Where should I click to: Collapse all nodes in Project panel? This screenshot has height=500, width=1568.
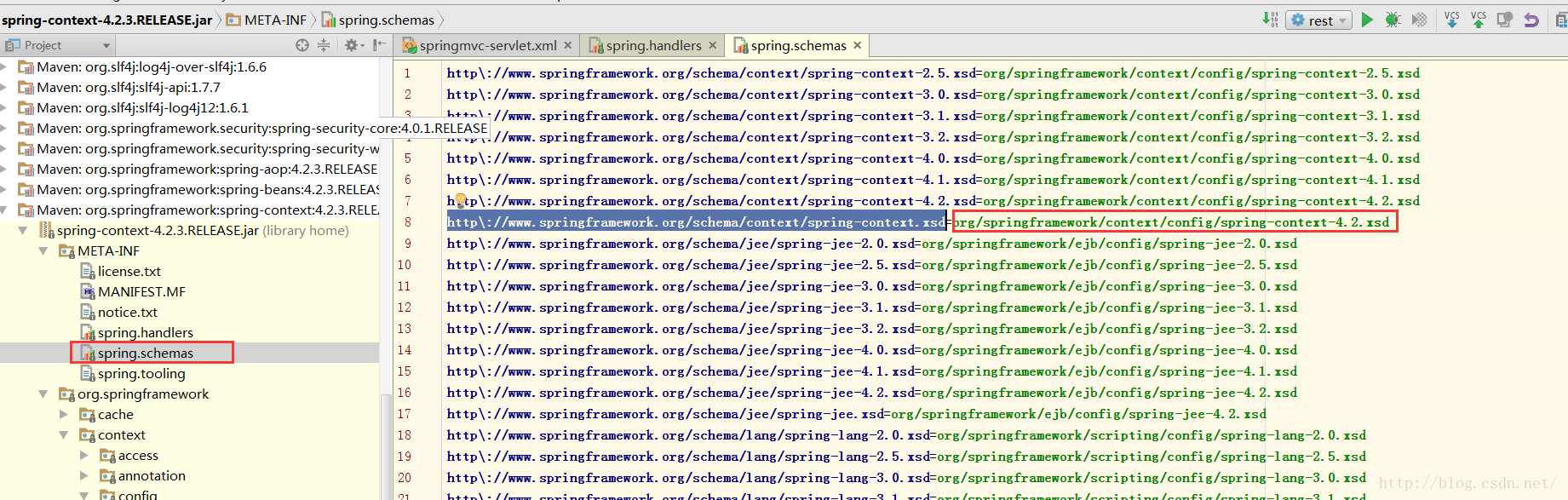324,45
